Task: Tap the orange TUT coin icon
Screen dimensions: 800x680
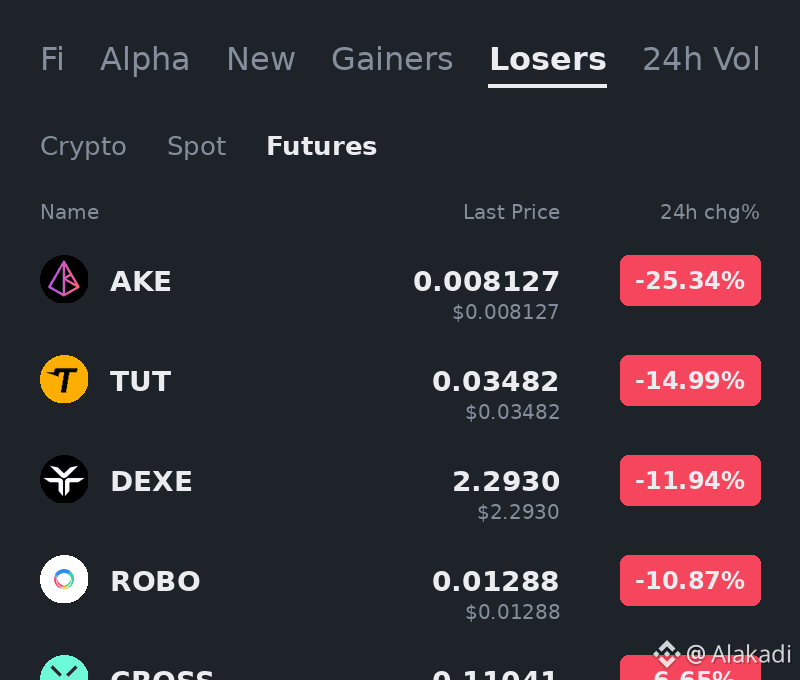Action: pos(64,379)
